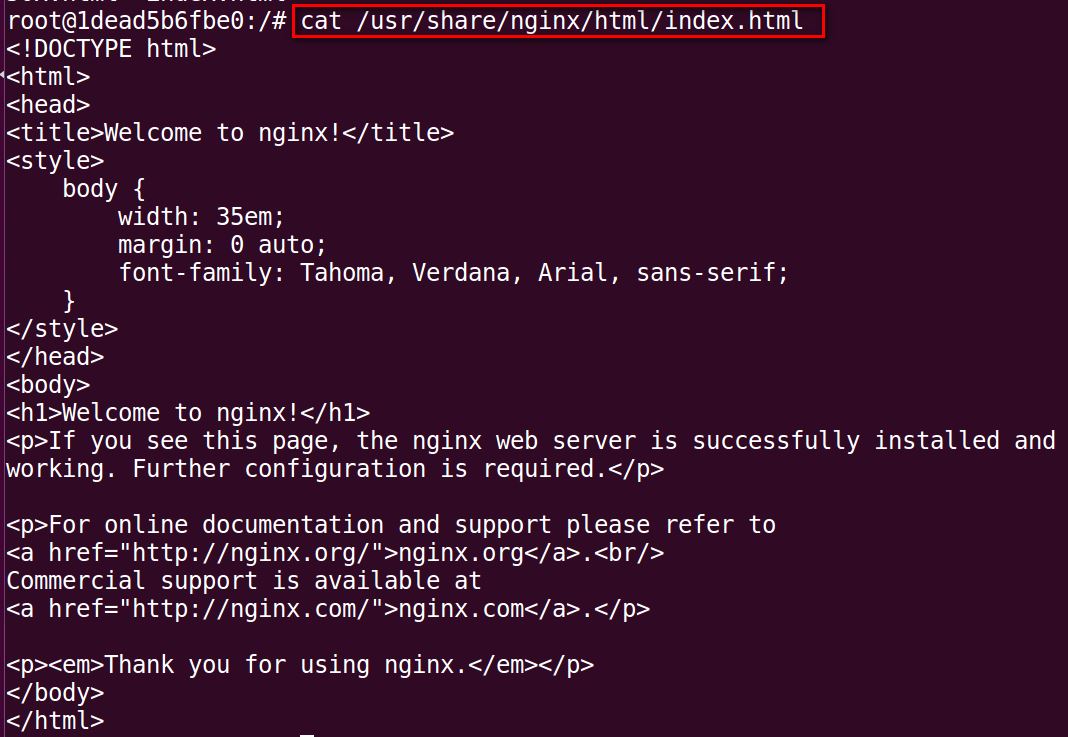Click the "For online documentation and support" line
This screenshot has height=737, width=1068.
pos(390,524)
